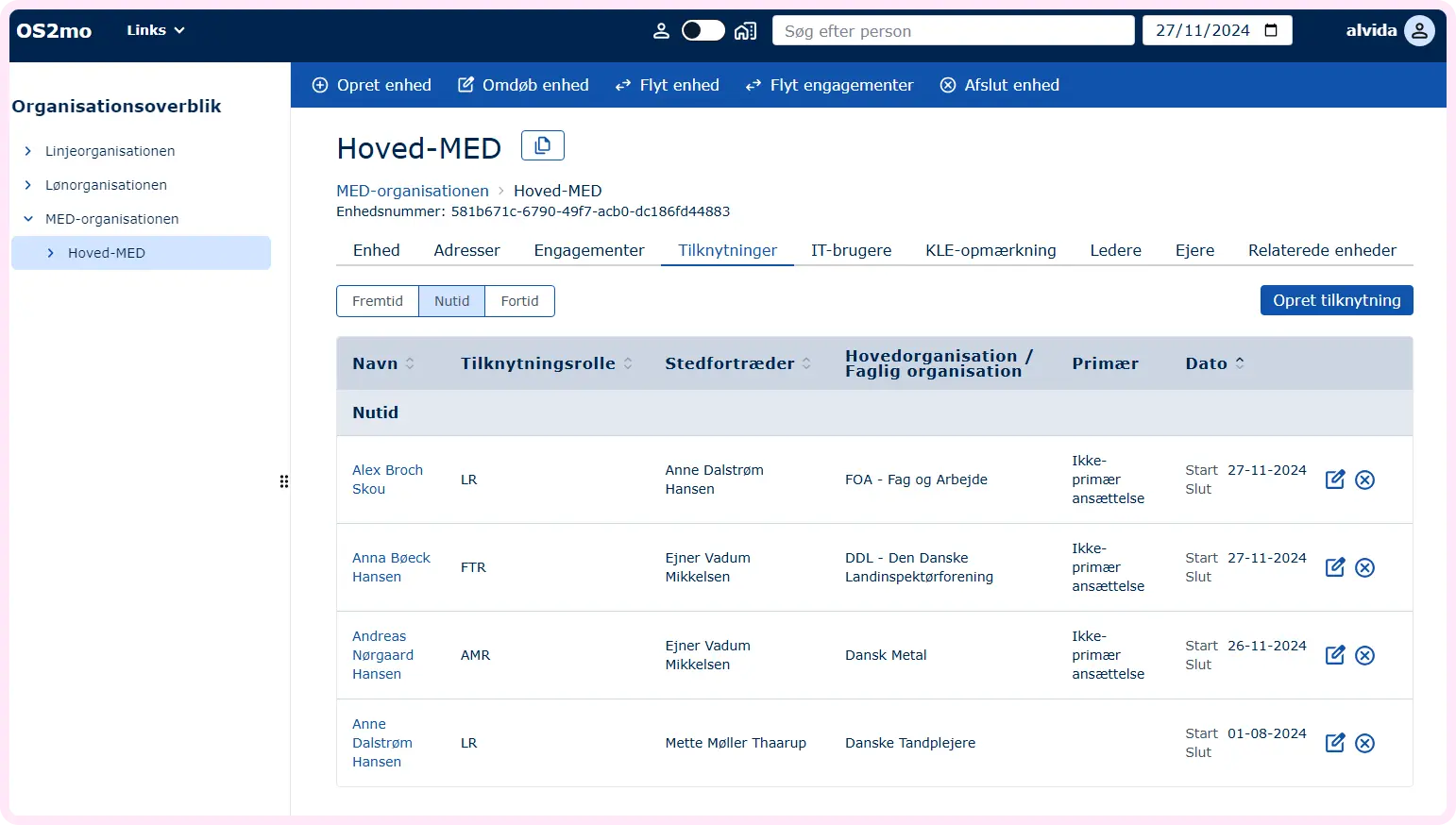Open Andreas Nørgaard Hansen's profile link
The height and width of the screenshot is (825, 1456).
383,655
